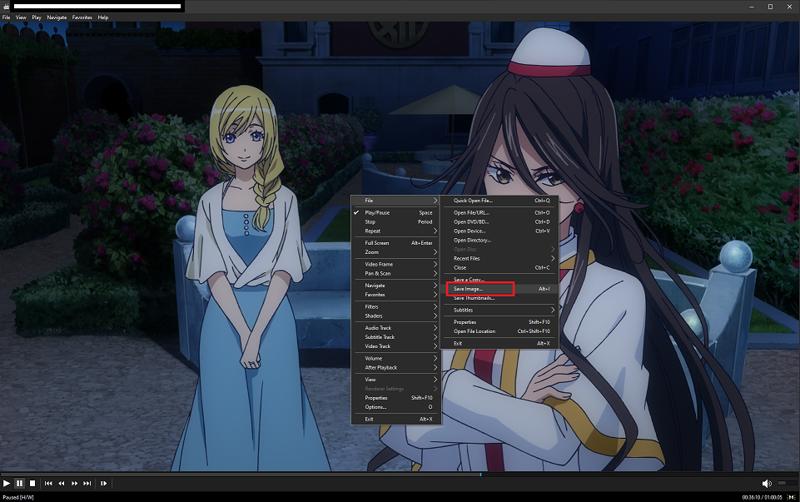Viewport: 800px width, 502px height.
Task: Choose Full Screen from the context menu
Action: 396,243
